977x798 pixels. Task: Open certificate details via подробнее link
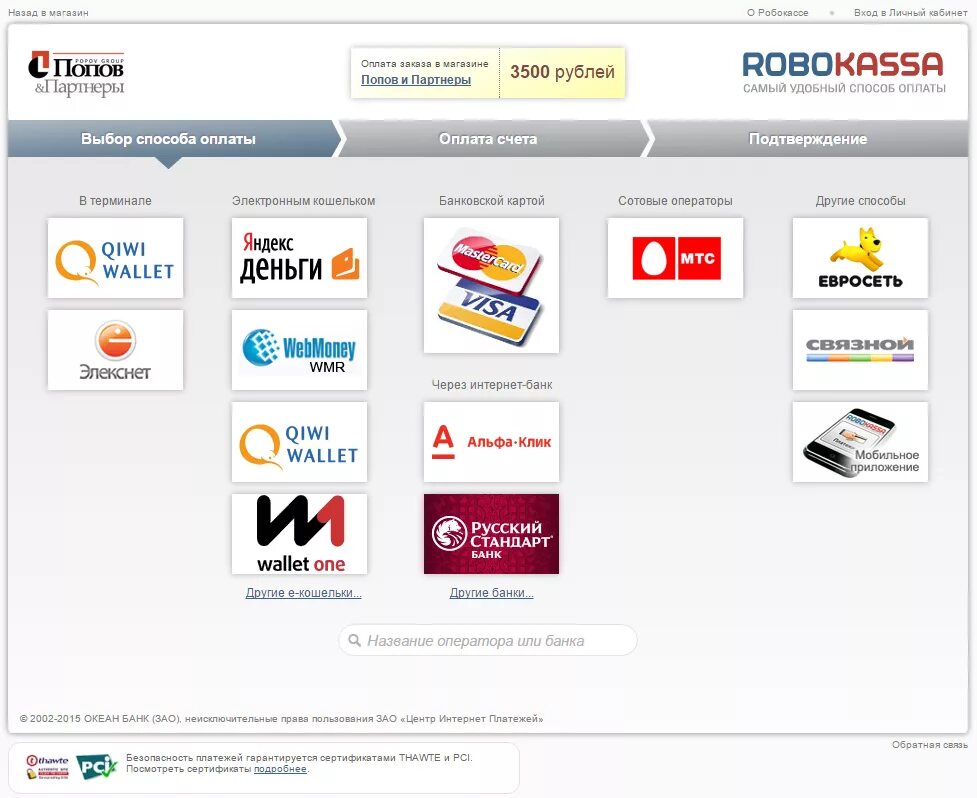(280, 769)
